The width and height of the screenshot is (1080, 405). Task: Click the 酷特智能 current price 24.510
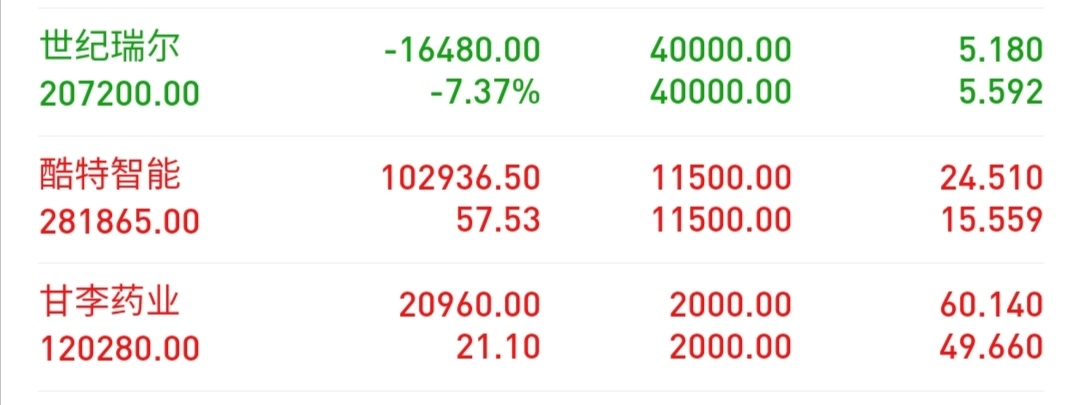[x=992, y=178]
